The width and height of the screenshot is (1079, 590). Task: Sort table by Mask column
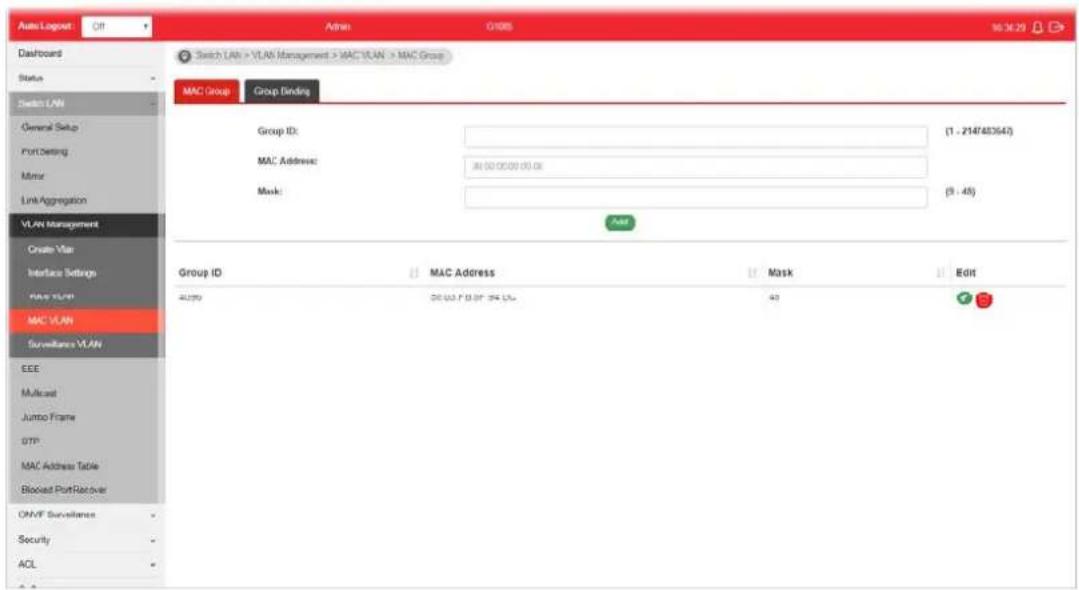pyautogui.click(x=940, y=273)
